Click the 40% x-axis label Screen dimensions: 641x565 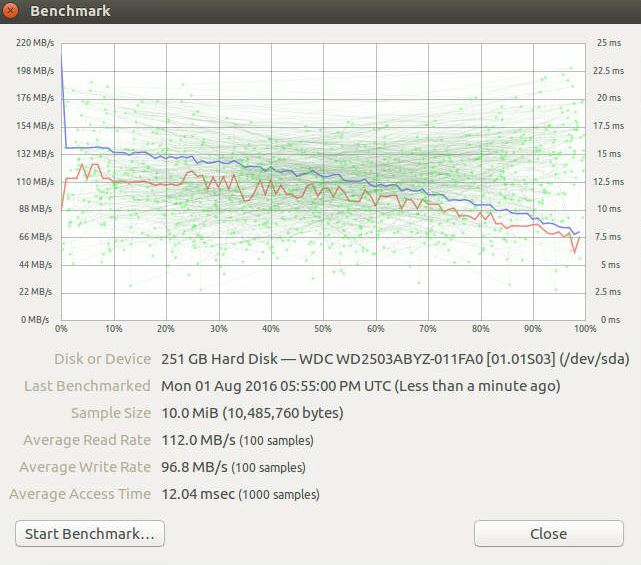tap(271, 329)
